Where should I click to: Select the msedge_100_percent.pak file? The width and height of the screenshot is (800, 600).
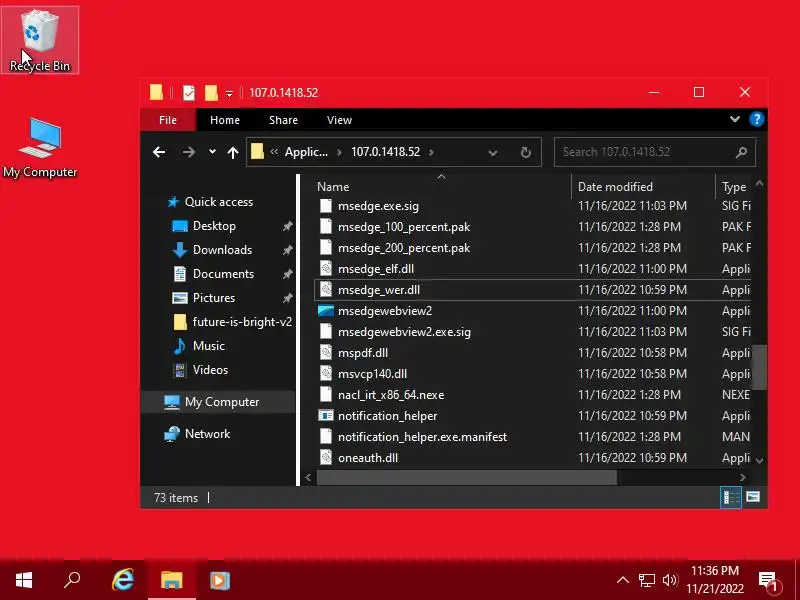tap(404, 227)
